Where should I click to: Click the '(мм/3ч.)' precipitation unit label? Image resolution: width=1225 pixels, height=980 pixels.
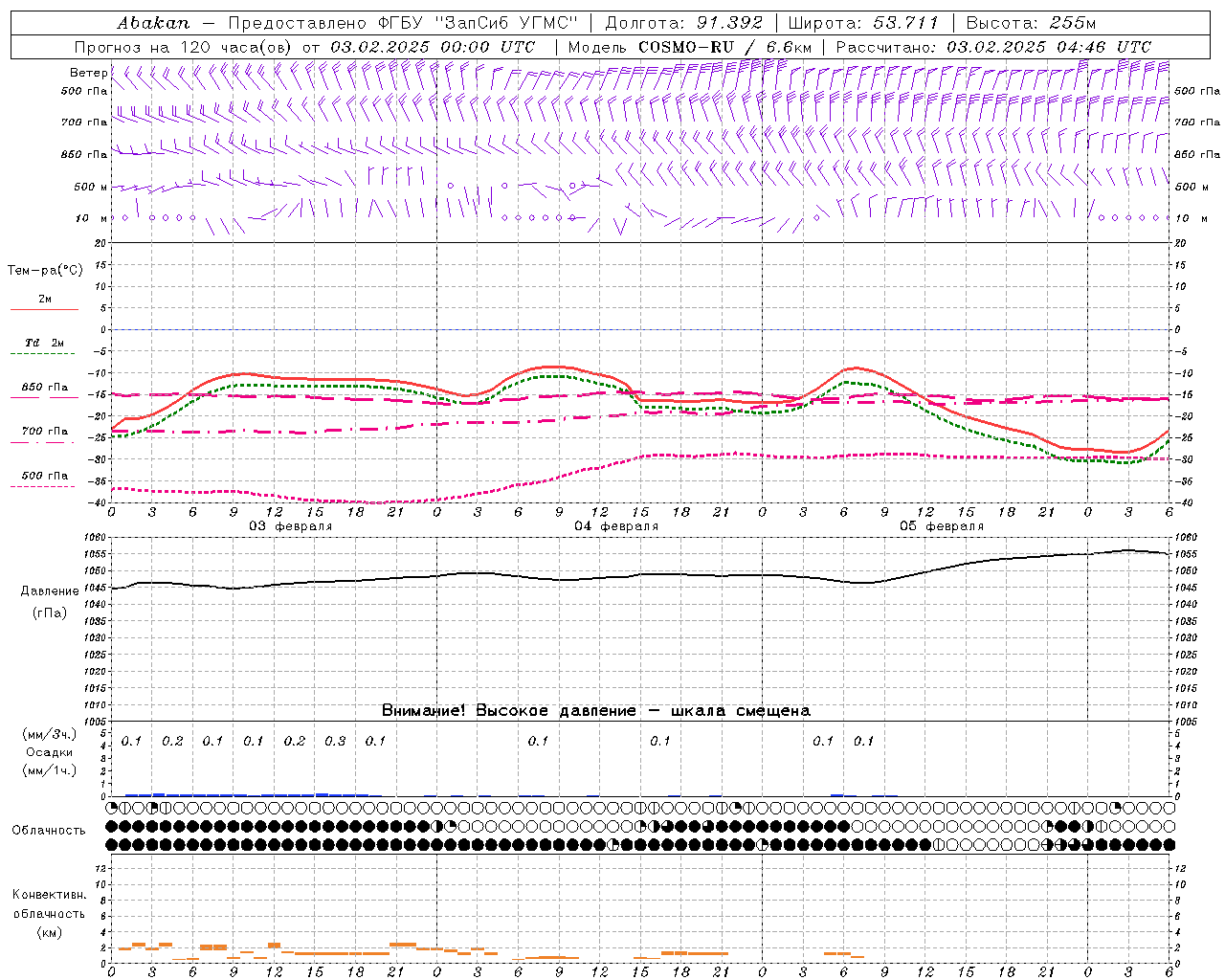coord(49,735)
